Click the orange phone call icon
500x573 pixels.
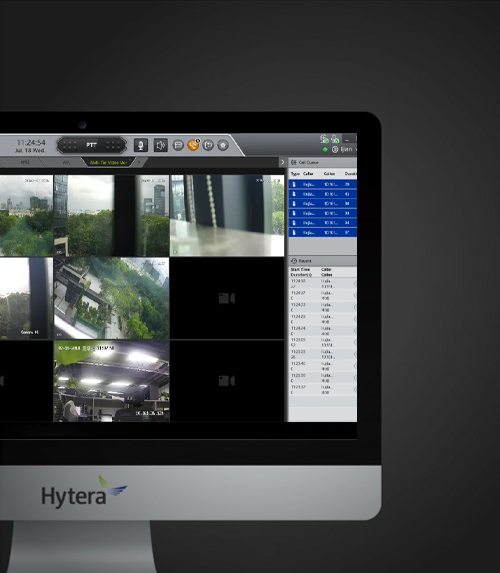[x=193, y=145]
